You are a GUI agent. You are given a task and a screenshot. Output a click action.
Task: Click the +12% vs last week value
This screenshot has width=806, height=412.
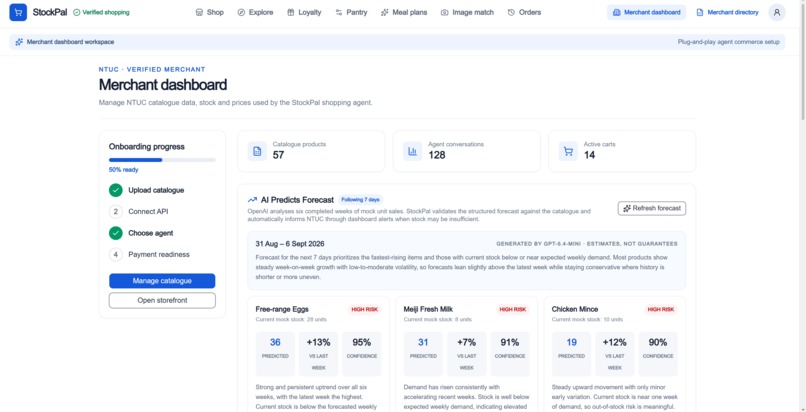(x=614, y=343)
